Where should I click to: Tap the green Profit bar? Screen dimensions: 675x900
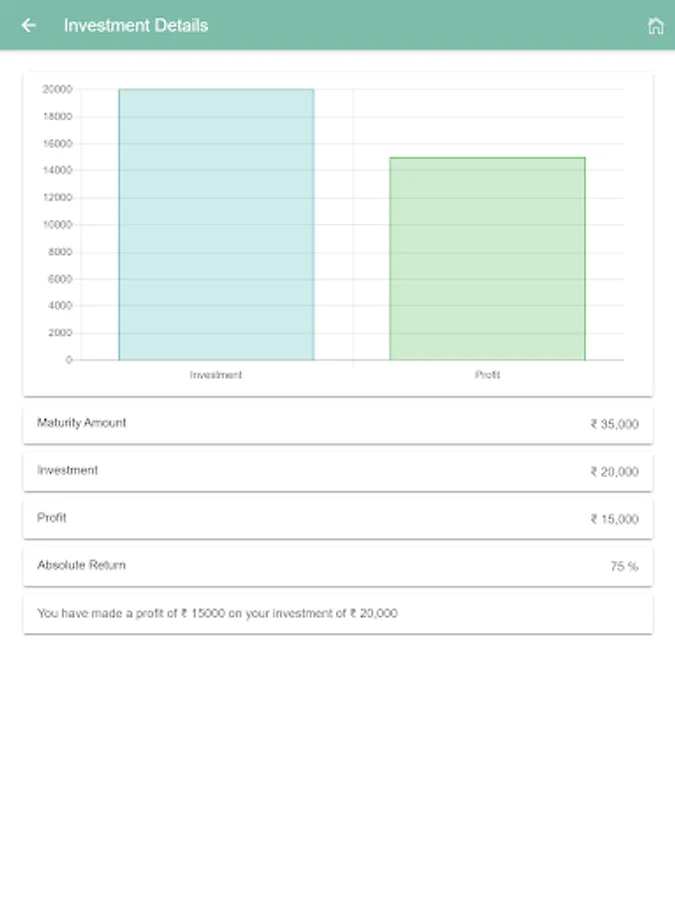coord(487,259)
